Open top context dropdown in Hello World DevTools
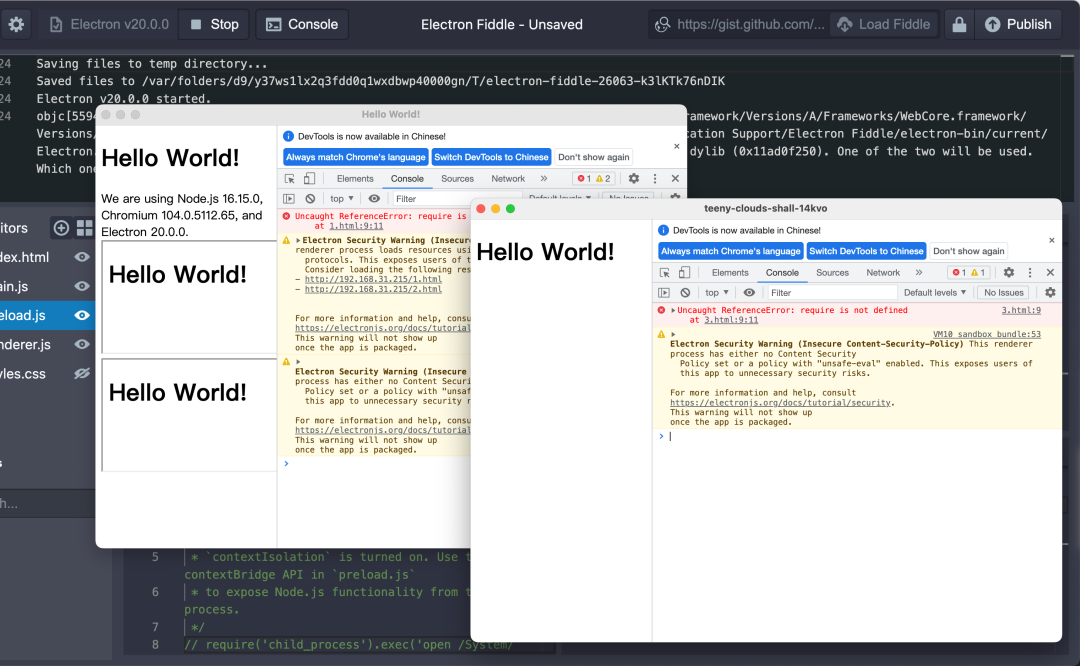Image resolution: width=1080 pixels, height=666 pixels. [342, 198]
